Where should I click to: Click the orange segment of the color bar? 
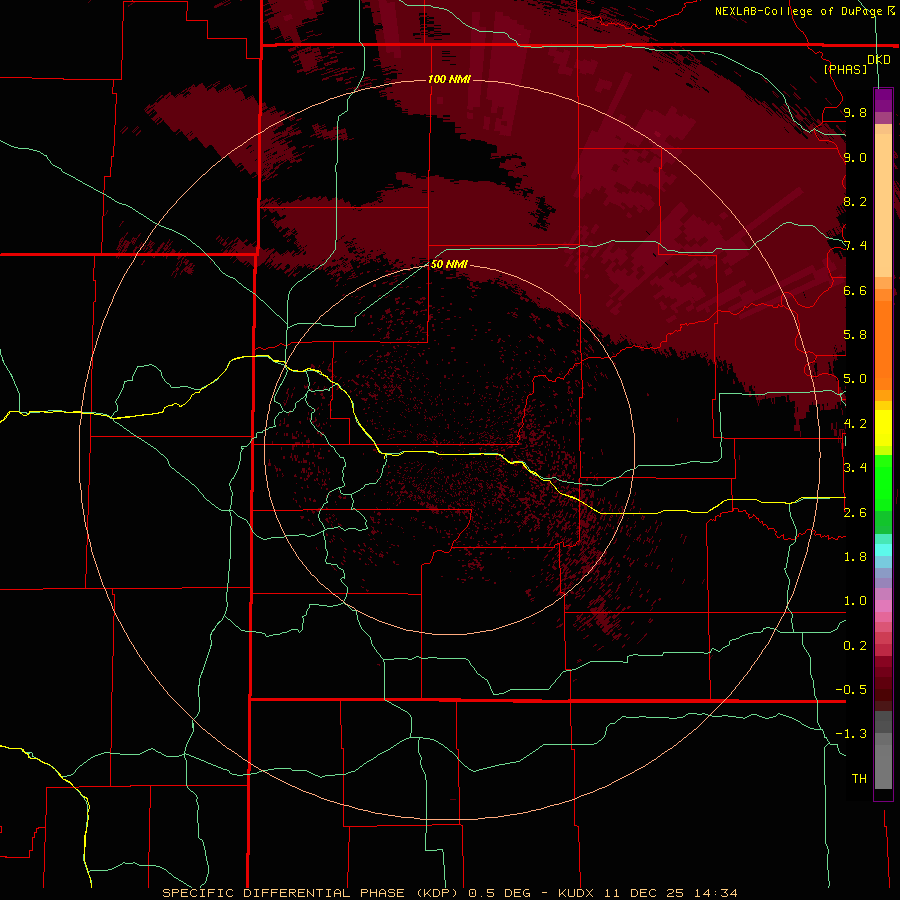pos(883,344)
